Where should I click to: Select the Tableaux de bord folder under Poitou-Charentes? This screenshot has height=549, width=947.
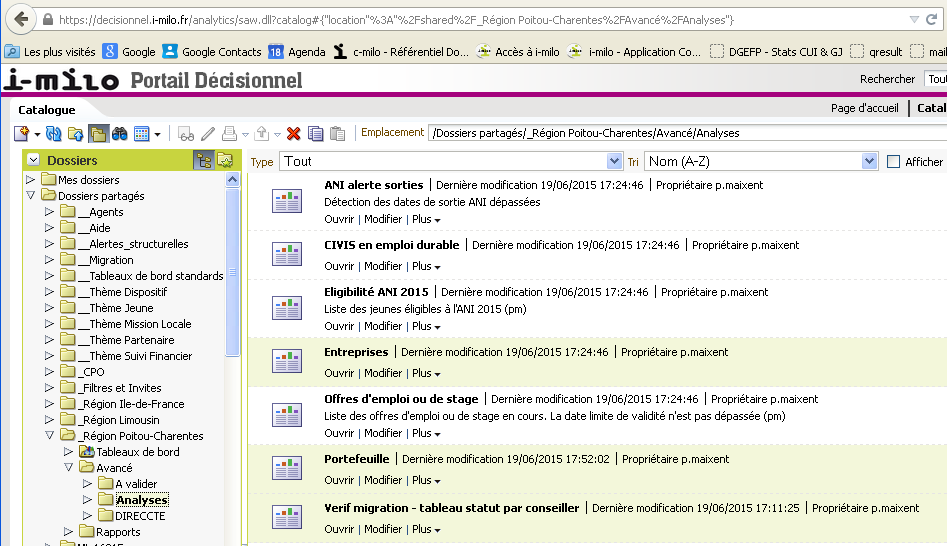pos(138,452)
